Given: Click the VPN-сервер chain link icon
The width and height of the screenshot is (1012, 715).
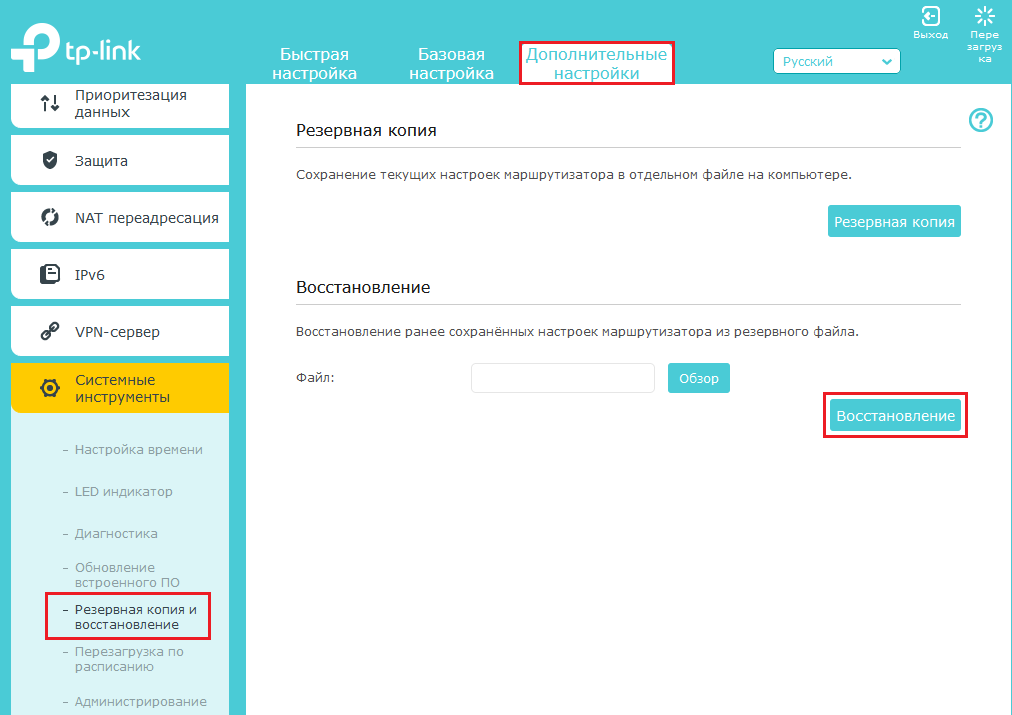Looking at the screenshot, I should pyautogui.click(x=50, y=331).
